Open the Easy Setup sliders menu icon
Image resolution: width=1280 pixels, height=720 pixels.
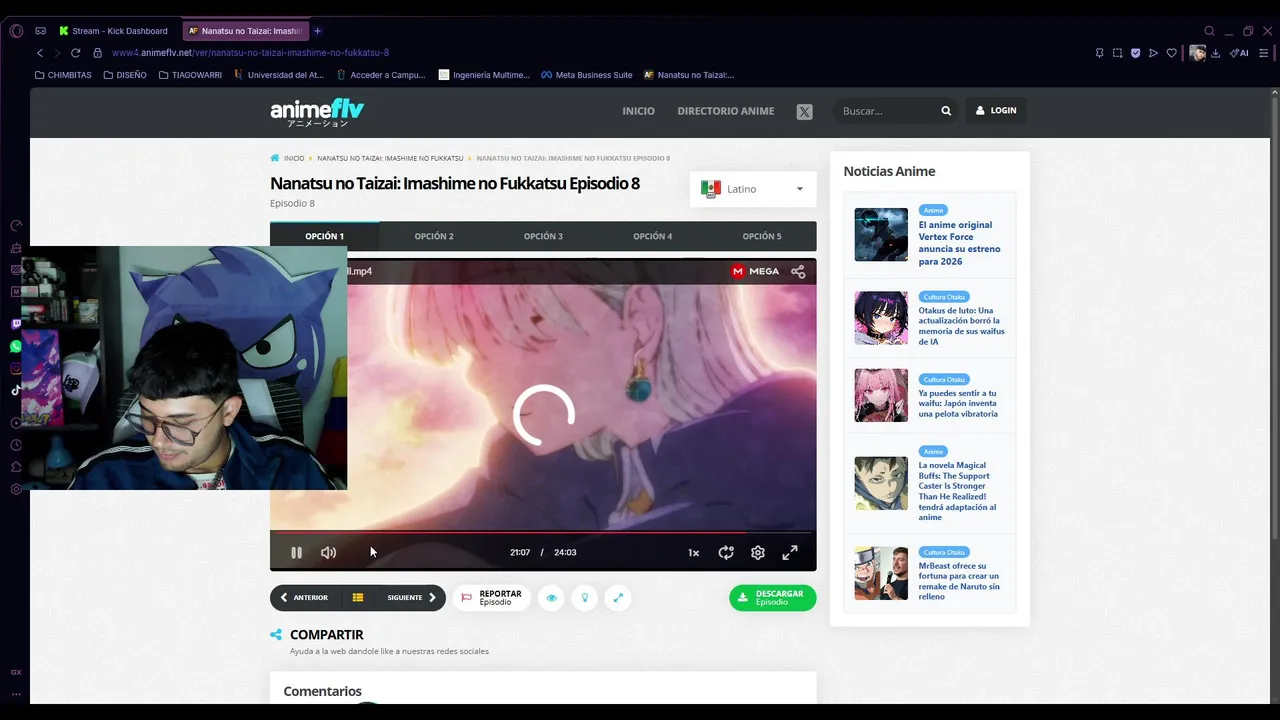pyautogui.click(x=1265, y=53)
